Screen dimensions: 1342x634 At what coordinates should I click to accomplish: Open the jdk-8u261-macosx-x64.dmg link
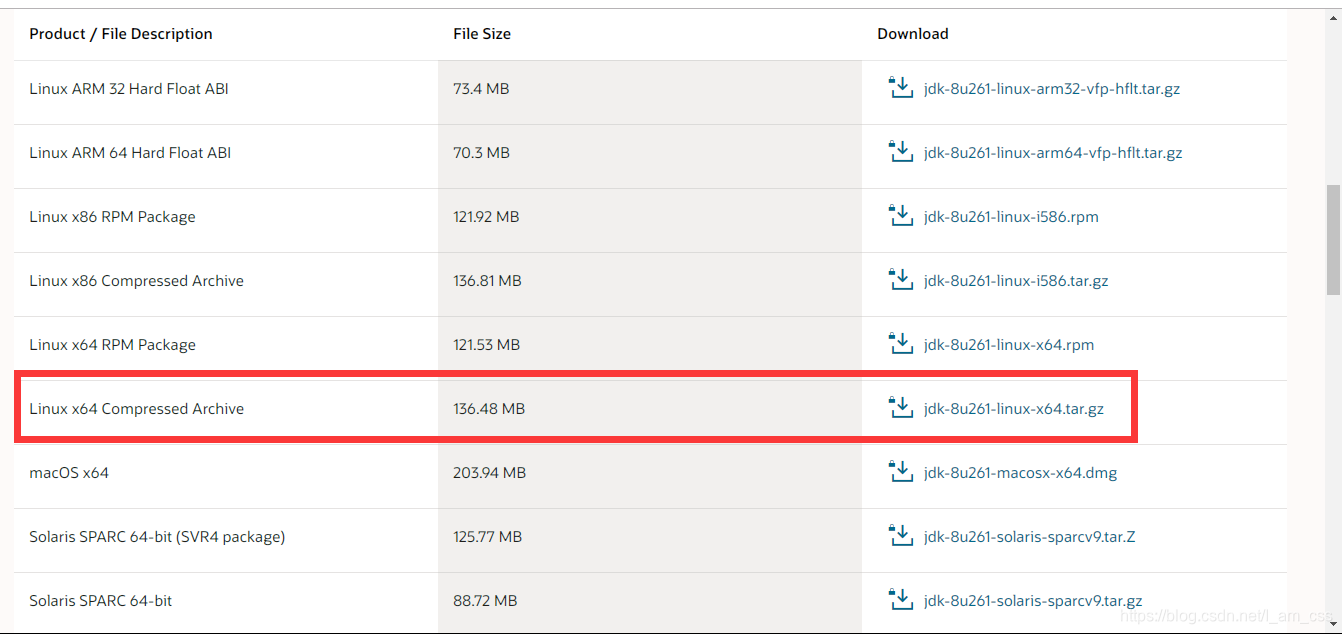[1021, 473]
